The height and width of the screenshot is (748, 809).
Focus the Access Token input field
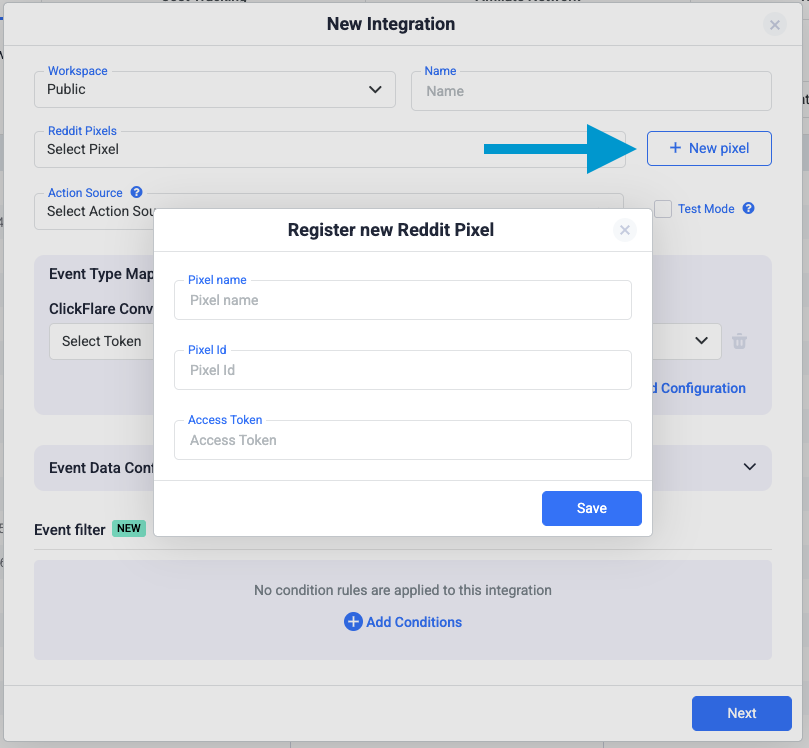[402, 440]
